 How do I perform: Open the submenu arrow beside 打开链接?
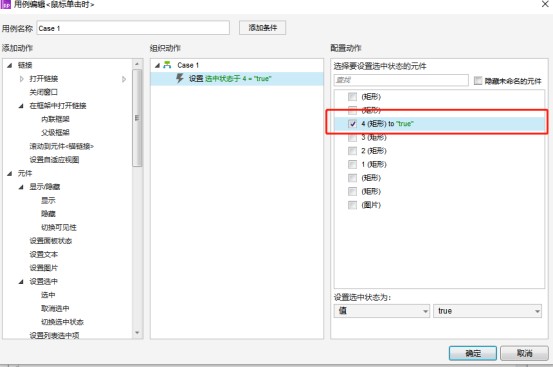124,79
